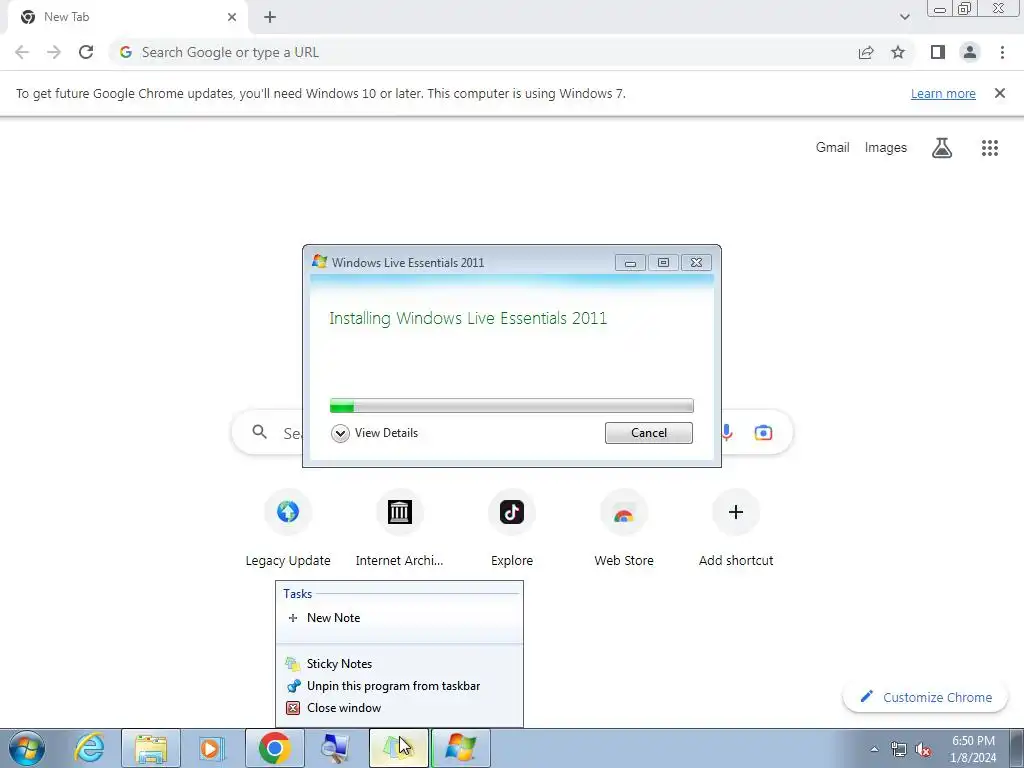Bookmark this tab with the star icon
This screenshot has height=768, width=1024.
point(898,52)
